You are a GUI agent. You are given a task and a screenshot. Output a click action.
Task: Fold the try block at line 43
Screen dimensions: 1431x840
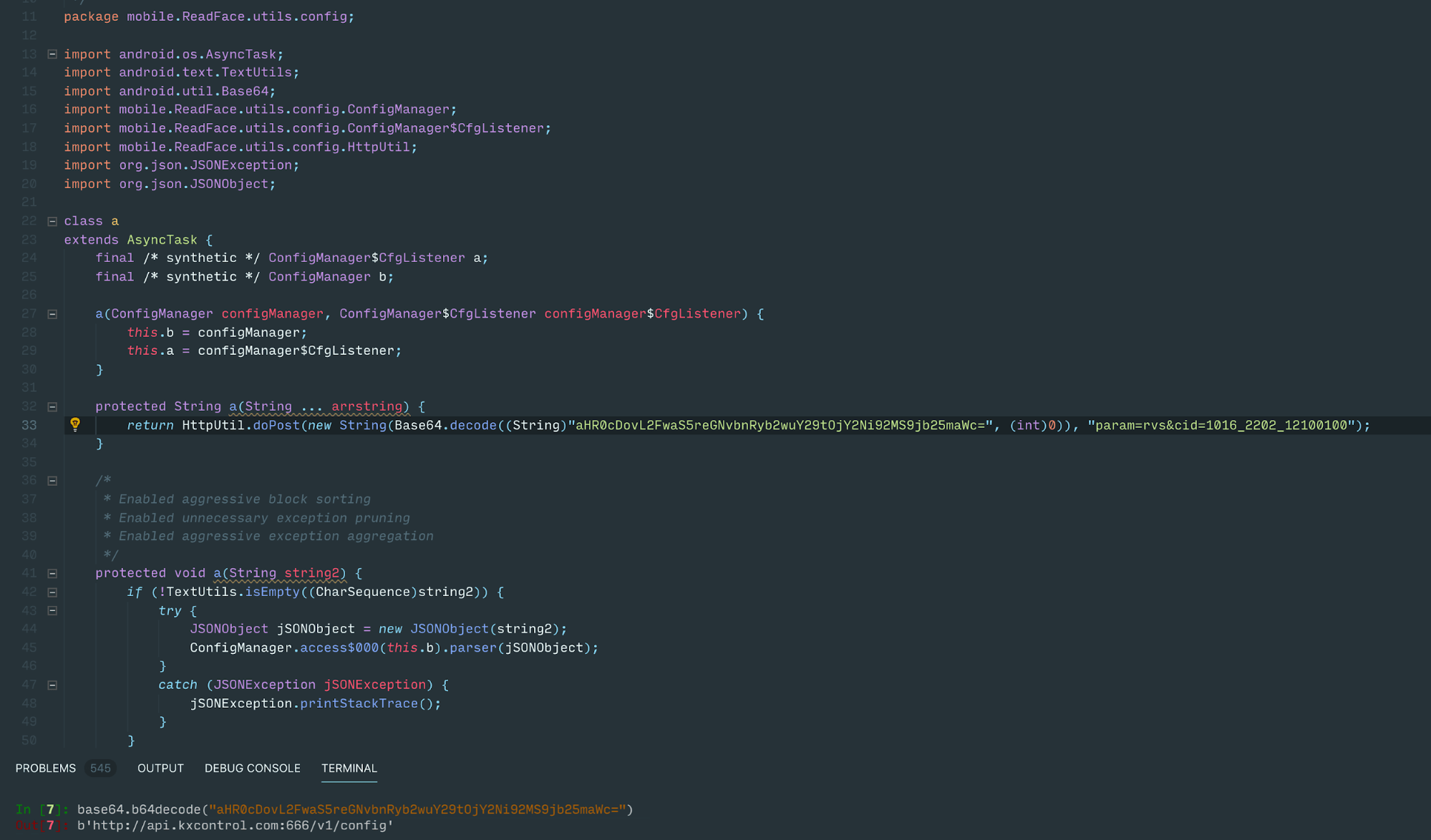pyautogui.click(x=52, y=610)
